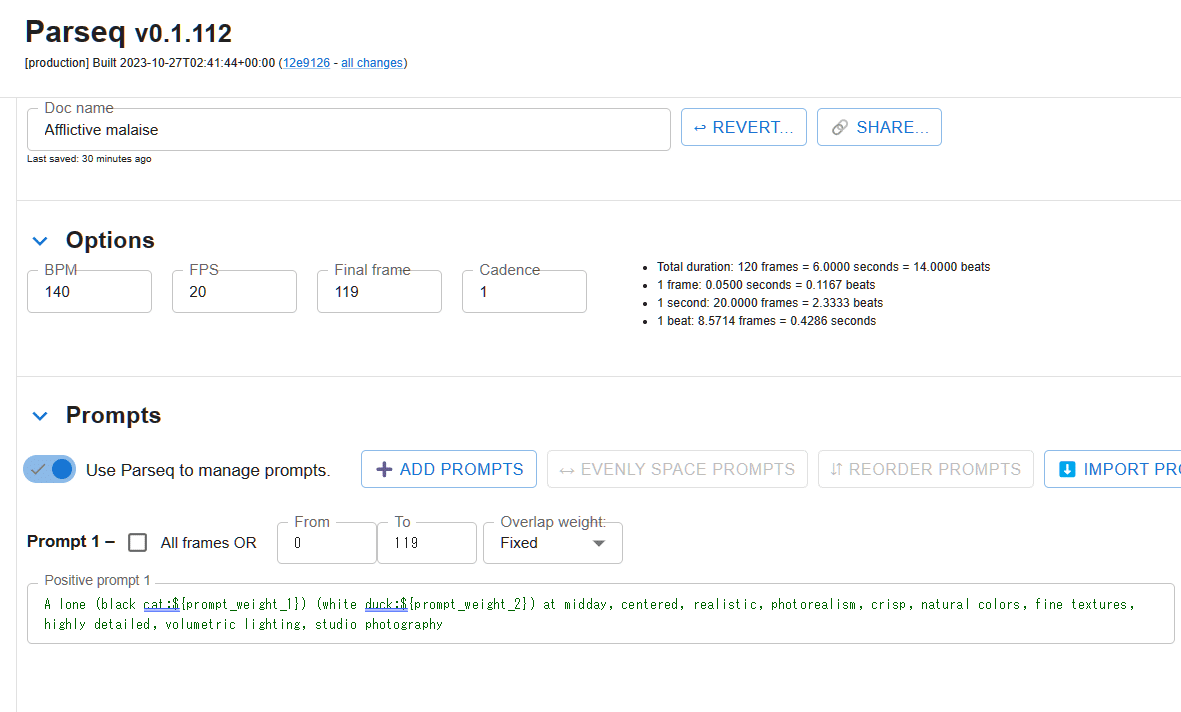This screenshot has height=712, width=1181.
Task: Open the 12e9126 commit link
Action: (x=306, y=63)
